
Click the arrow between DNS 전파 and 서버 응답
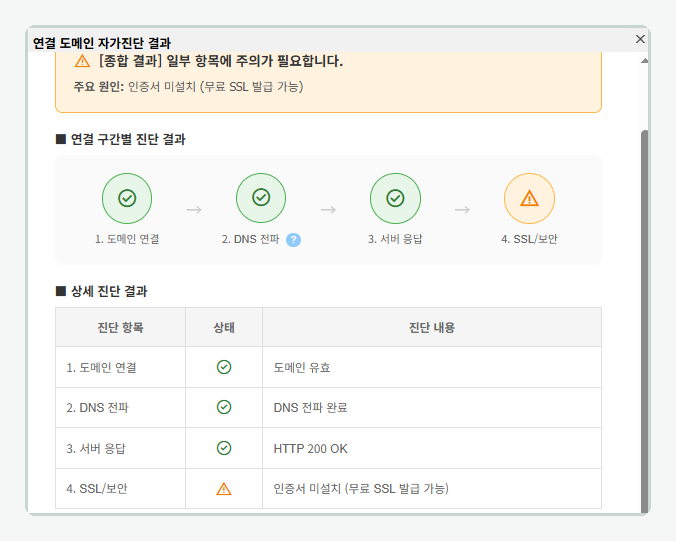point(328,210)
